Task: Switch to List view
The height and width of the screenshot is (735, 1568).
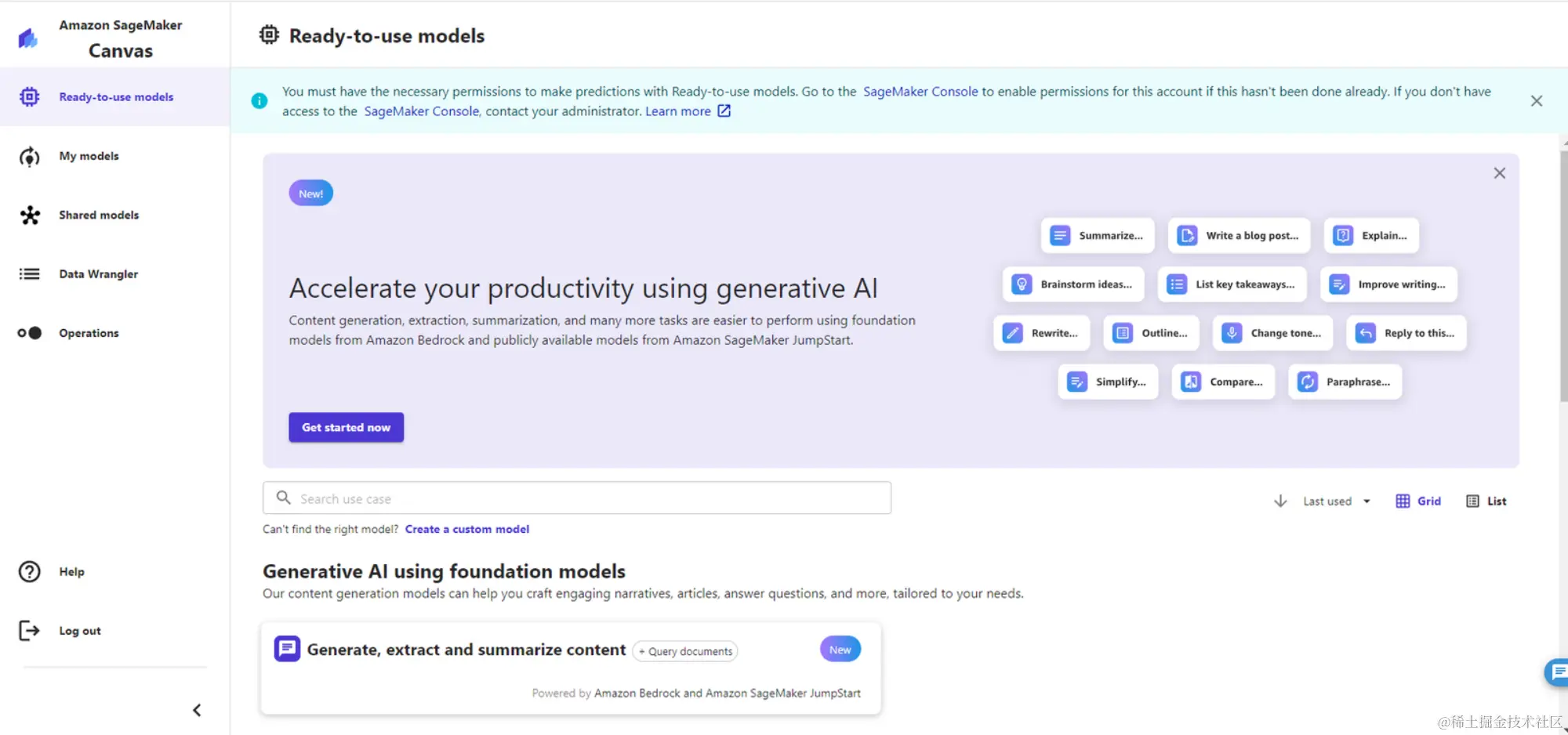Action: [x=1486, y=501]
